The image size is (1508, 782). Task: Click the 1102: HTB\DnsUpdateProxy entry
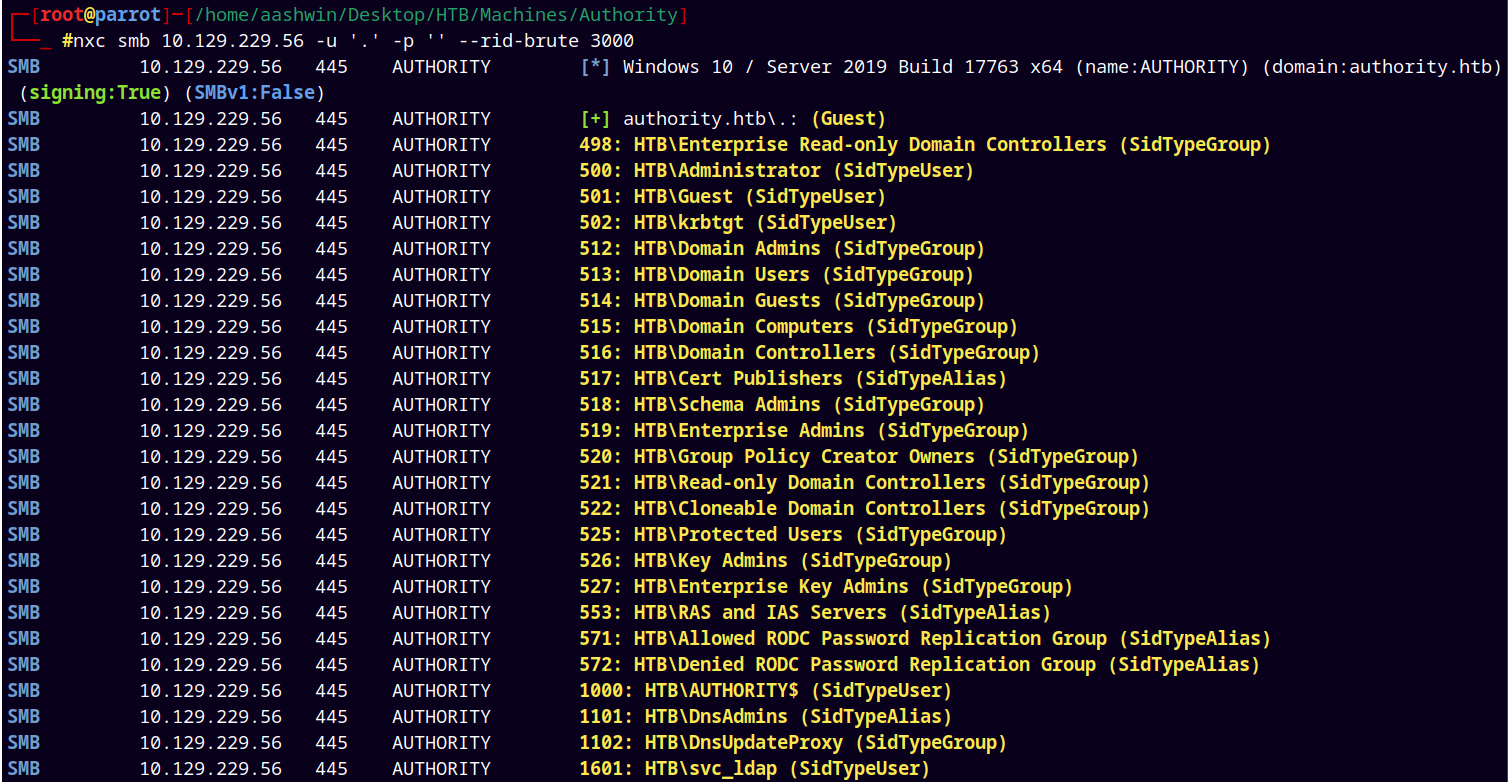pyautogui.click(x=793, y=743)
